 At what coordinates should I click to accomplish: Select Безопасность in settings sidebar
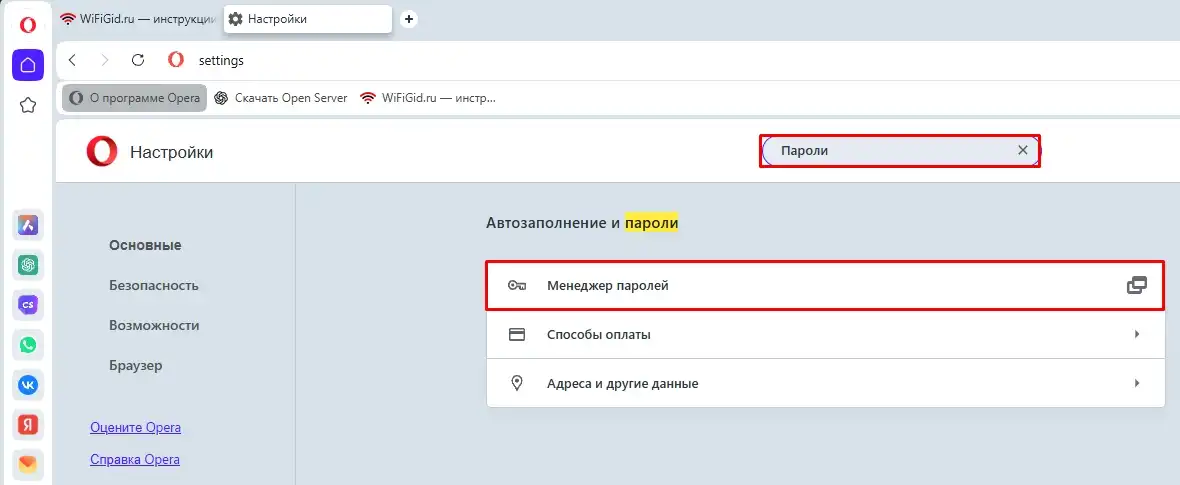tap(154, 285)
